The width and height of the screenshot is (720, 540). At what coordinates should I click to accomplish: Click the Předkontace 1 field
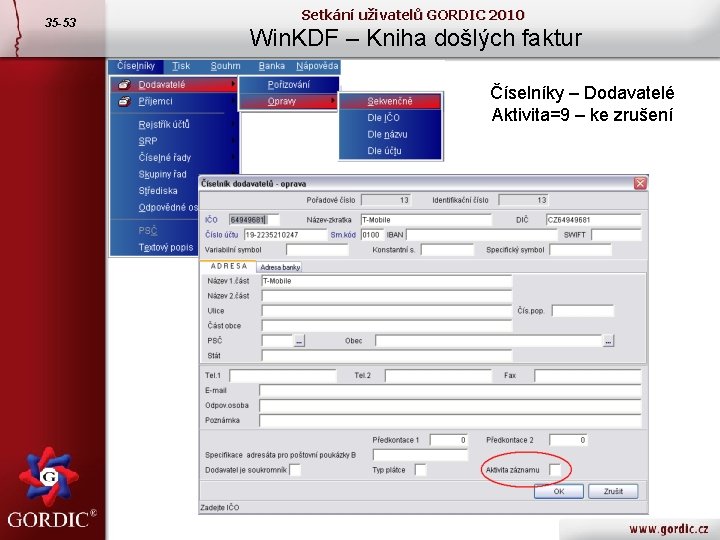pos(449,440)
